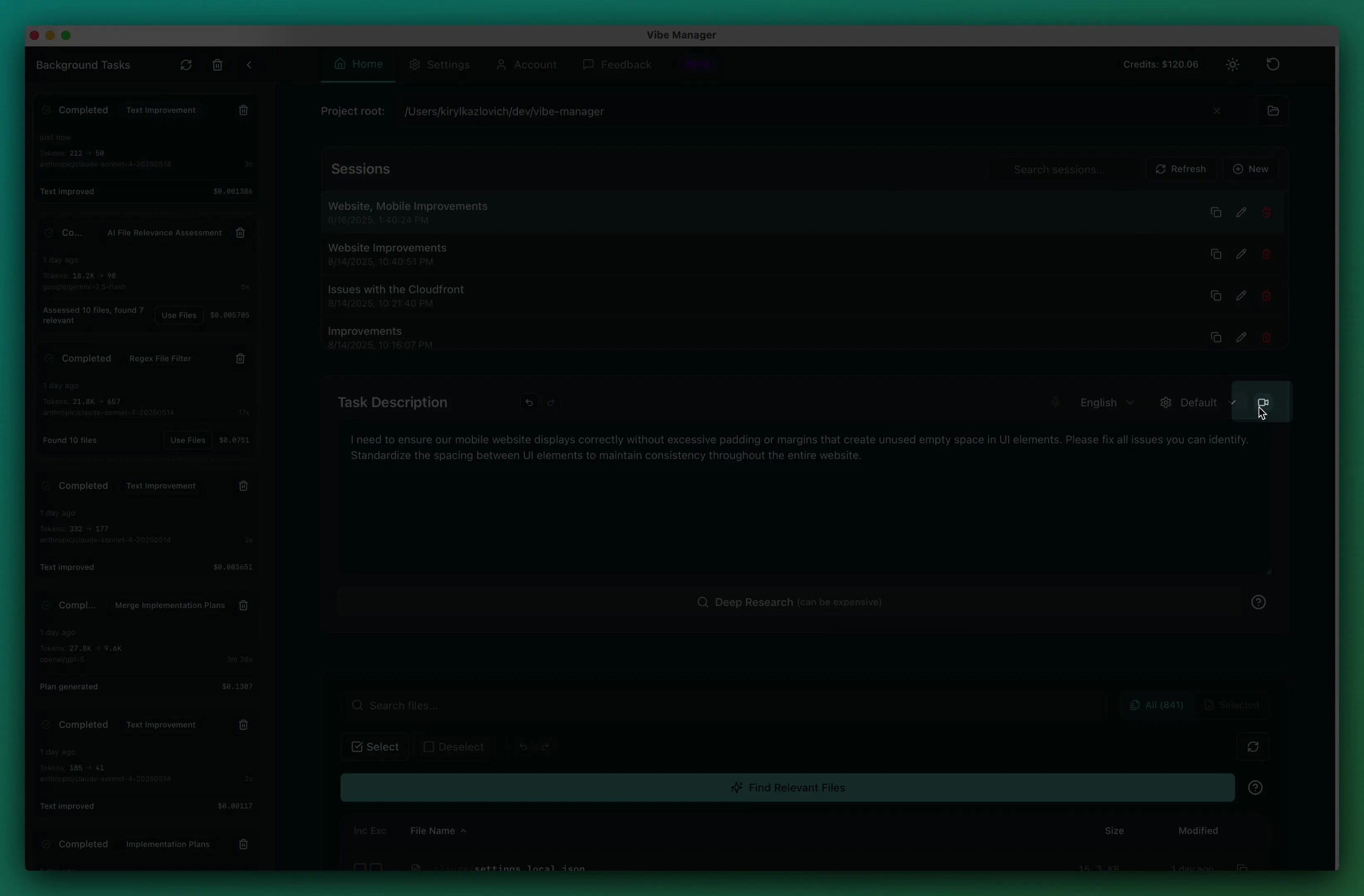Show All (841) files filter

(x=1157, y=705)
